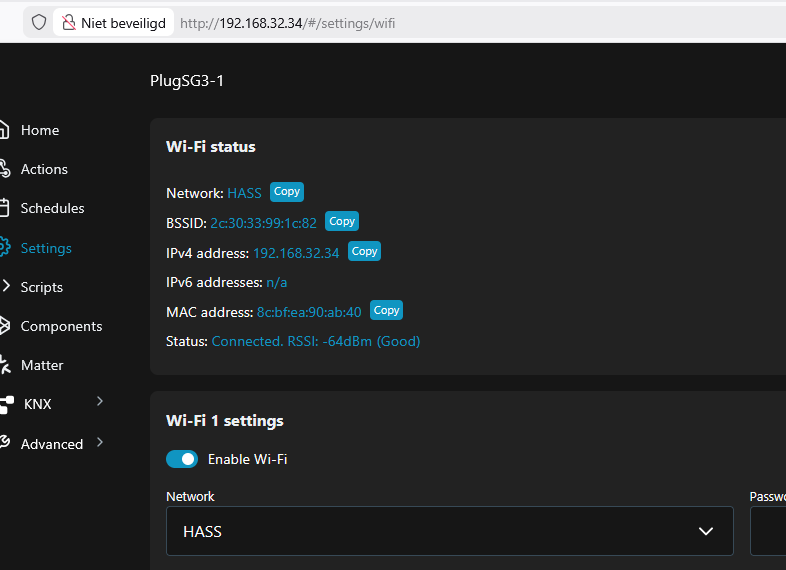Click the Advanced wrench icon
Viewport: 786px width, 570px height.
coord(4,443)
